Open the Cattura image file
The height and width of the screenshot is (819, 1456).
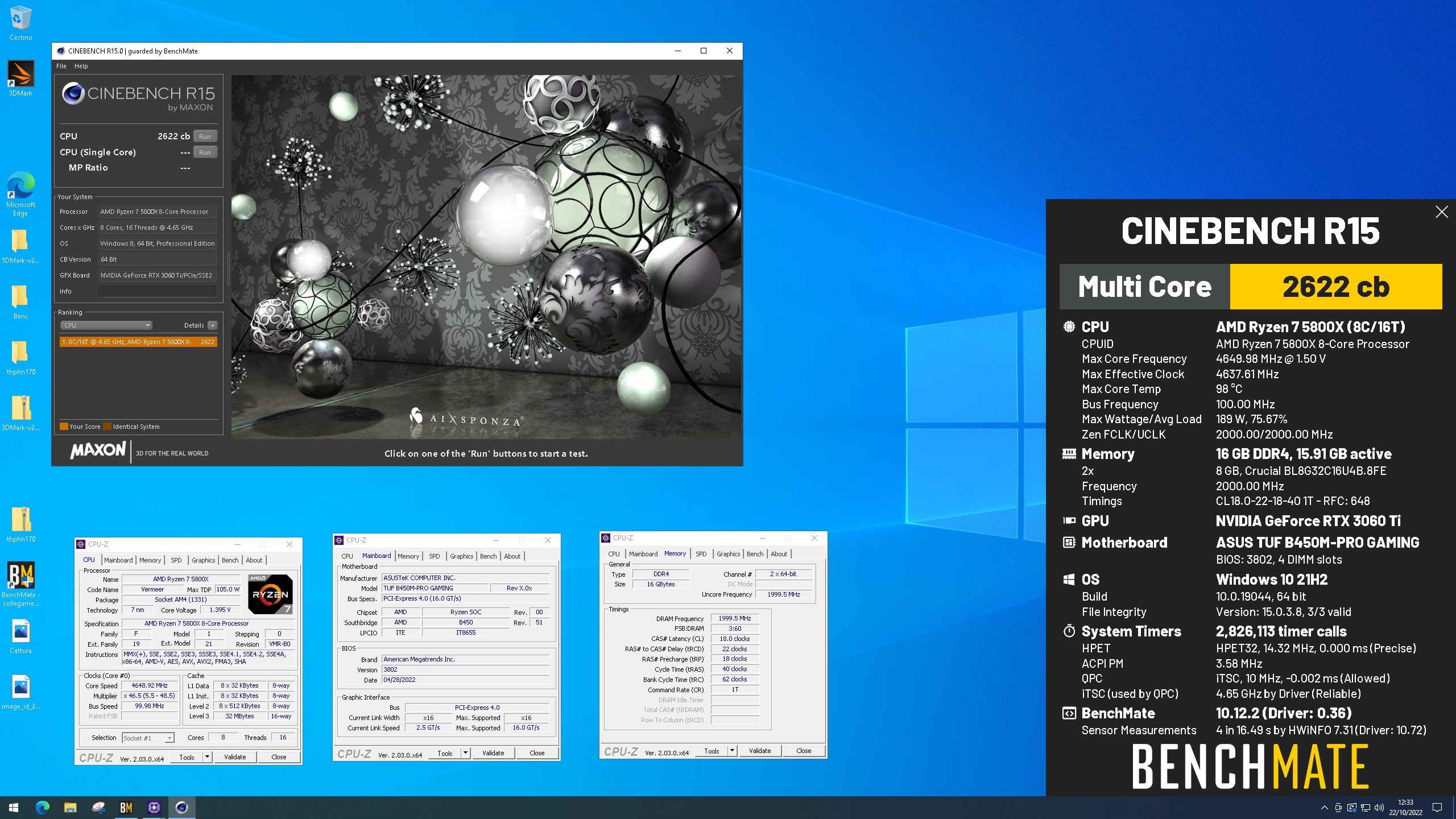[x=20, y=636]
